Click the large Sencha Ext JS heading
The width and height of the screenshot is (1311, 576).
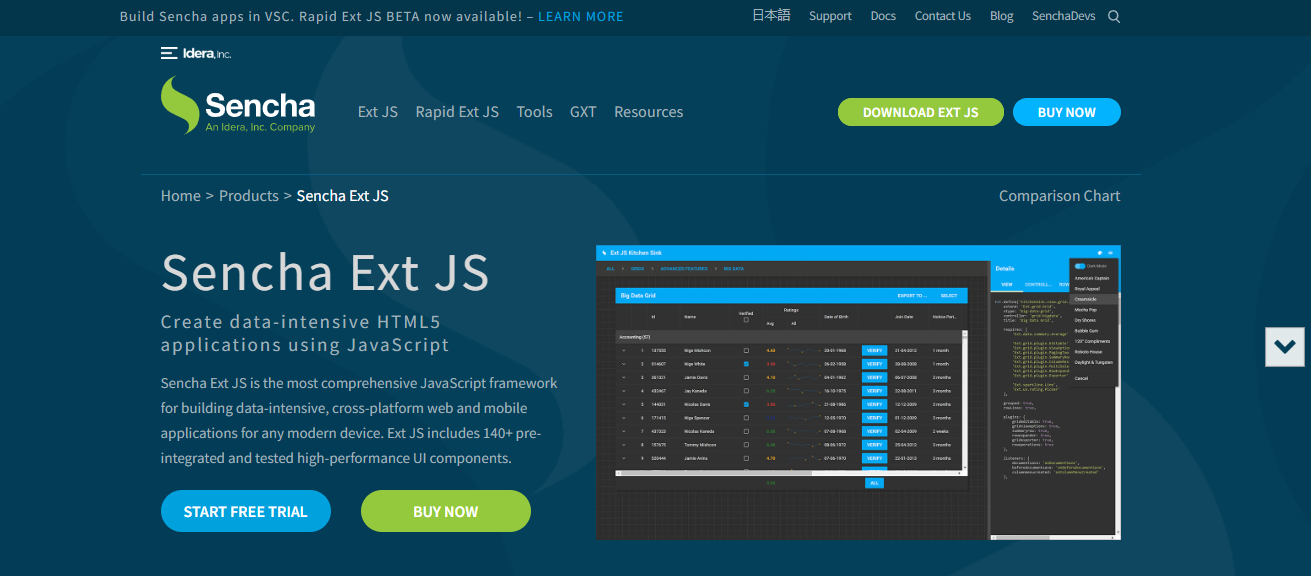pyautogui.click(x=325, y=272)
